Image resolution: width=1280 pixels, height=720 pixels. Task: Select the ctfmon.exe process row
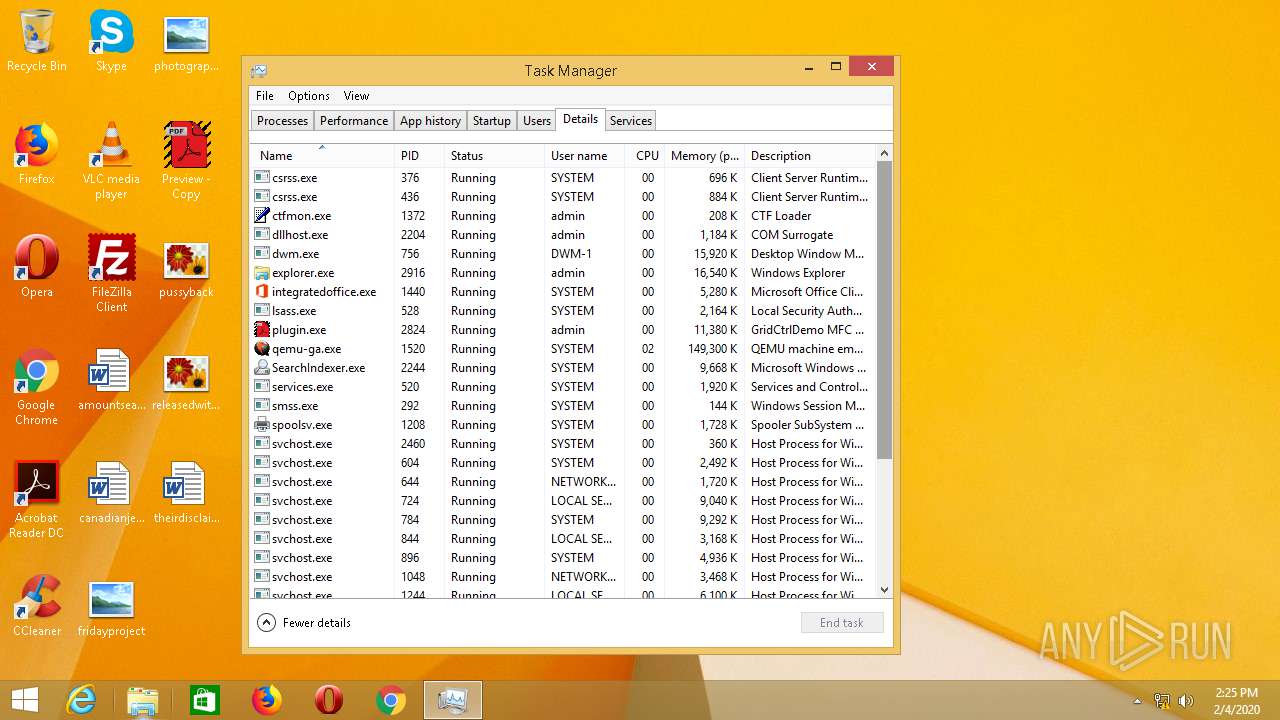(563, 216)
